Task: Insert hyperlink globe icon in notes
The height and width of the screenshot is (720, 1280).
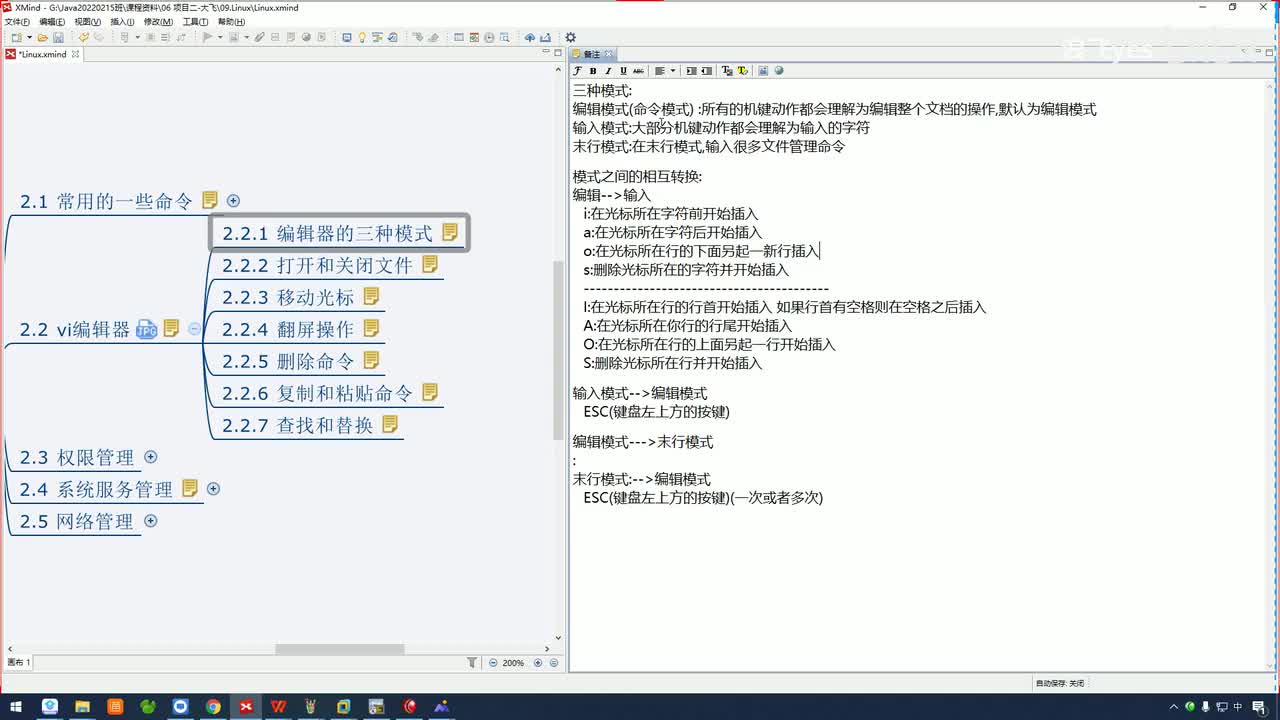Action: point(779,71)
